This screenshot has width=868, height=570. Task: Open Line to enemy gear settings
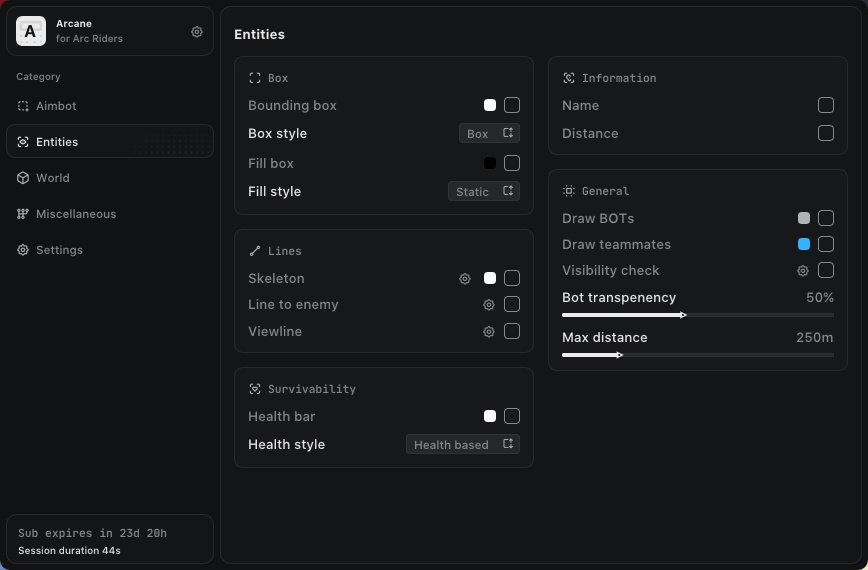click(x=489, y=305)
